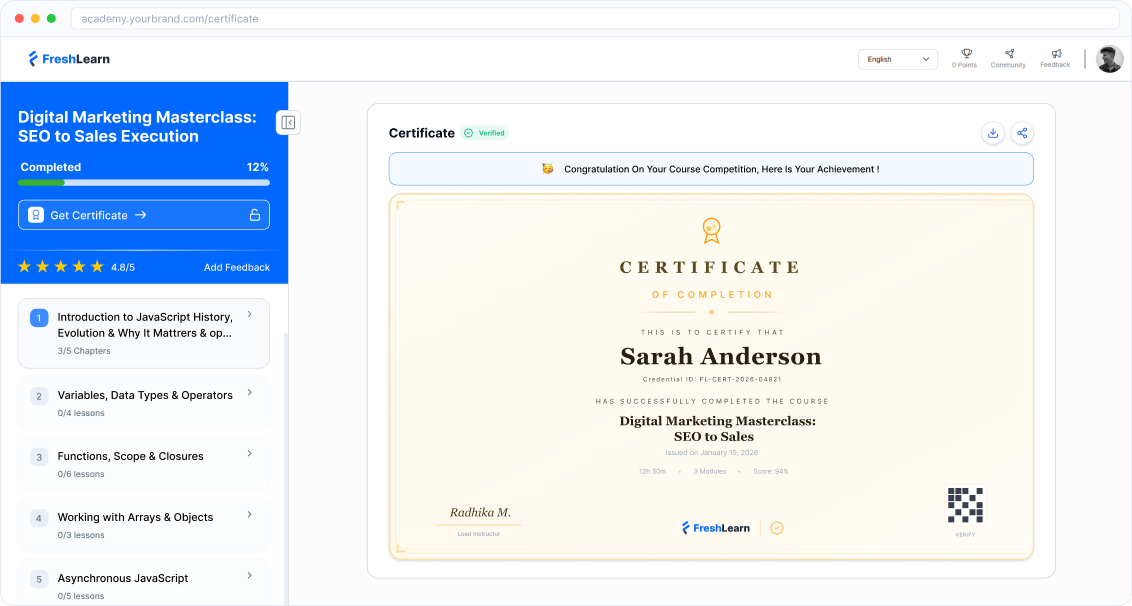Image resolution: width=1132 pixels, height=606 pixels.
Task: Open the profile avatar picture
Action: coord(1109,58)
